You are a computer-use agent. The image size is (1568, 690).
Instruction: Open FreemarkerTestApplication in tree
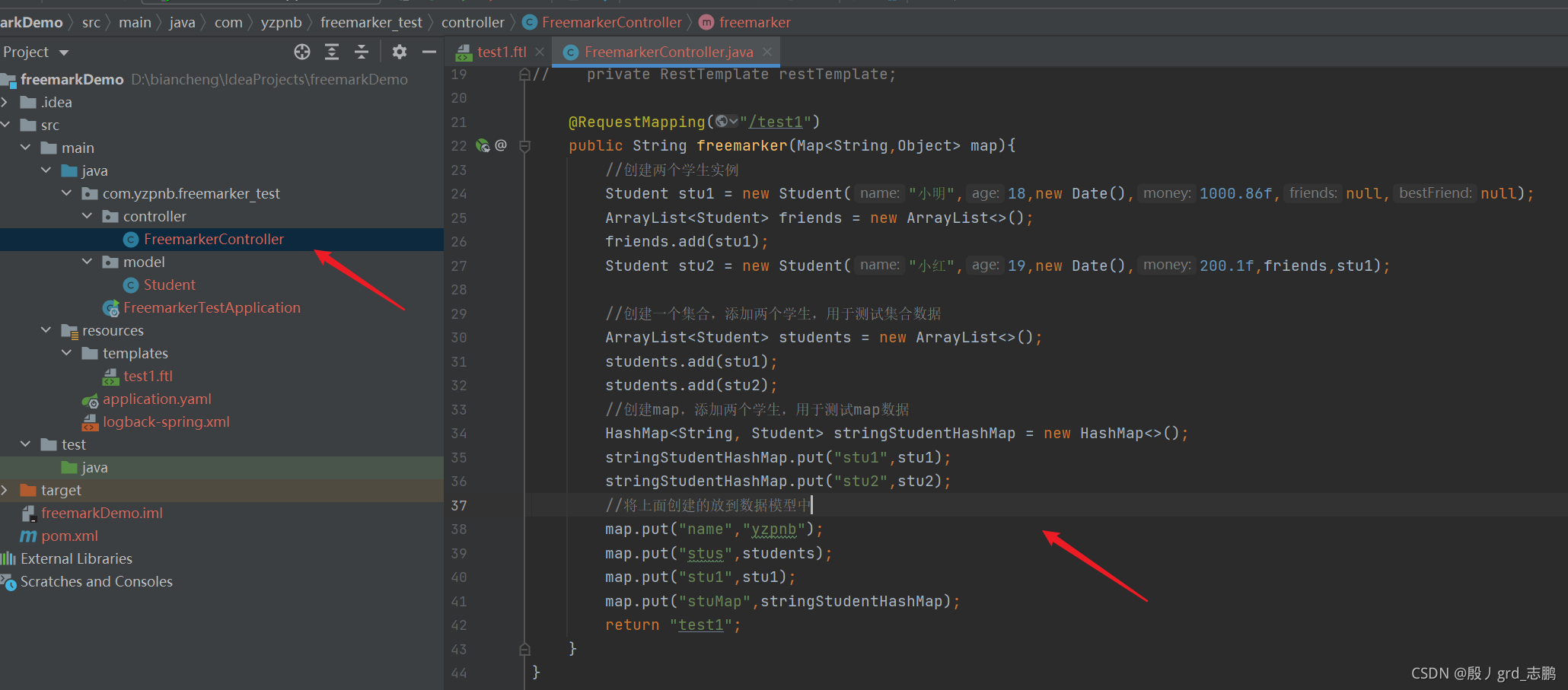tap(212, 307)
